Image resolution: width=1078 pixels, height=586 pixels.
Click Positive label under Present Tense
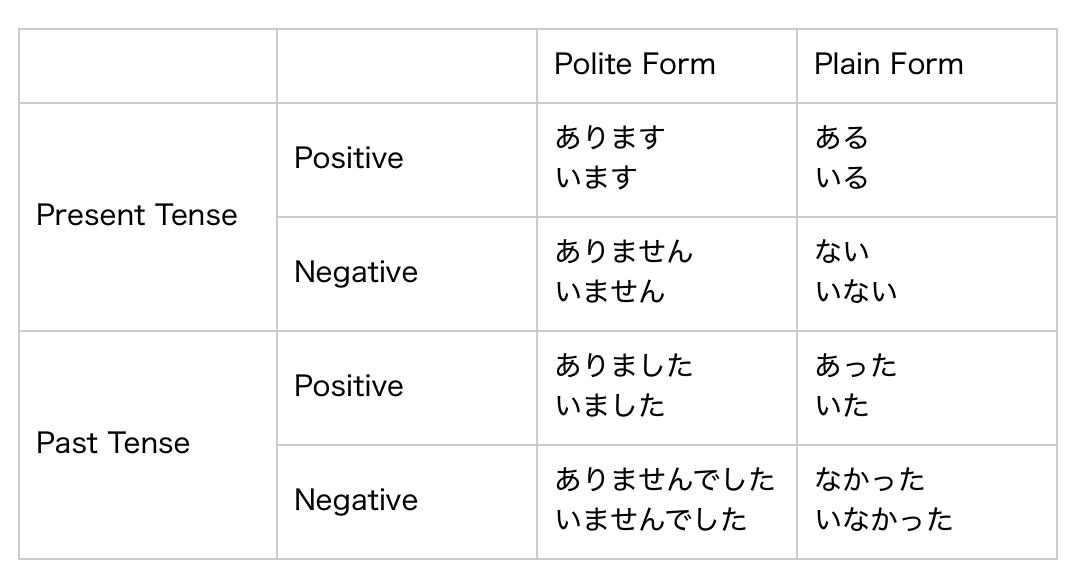(349, 158)
